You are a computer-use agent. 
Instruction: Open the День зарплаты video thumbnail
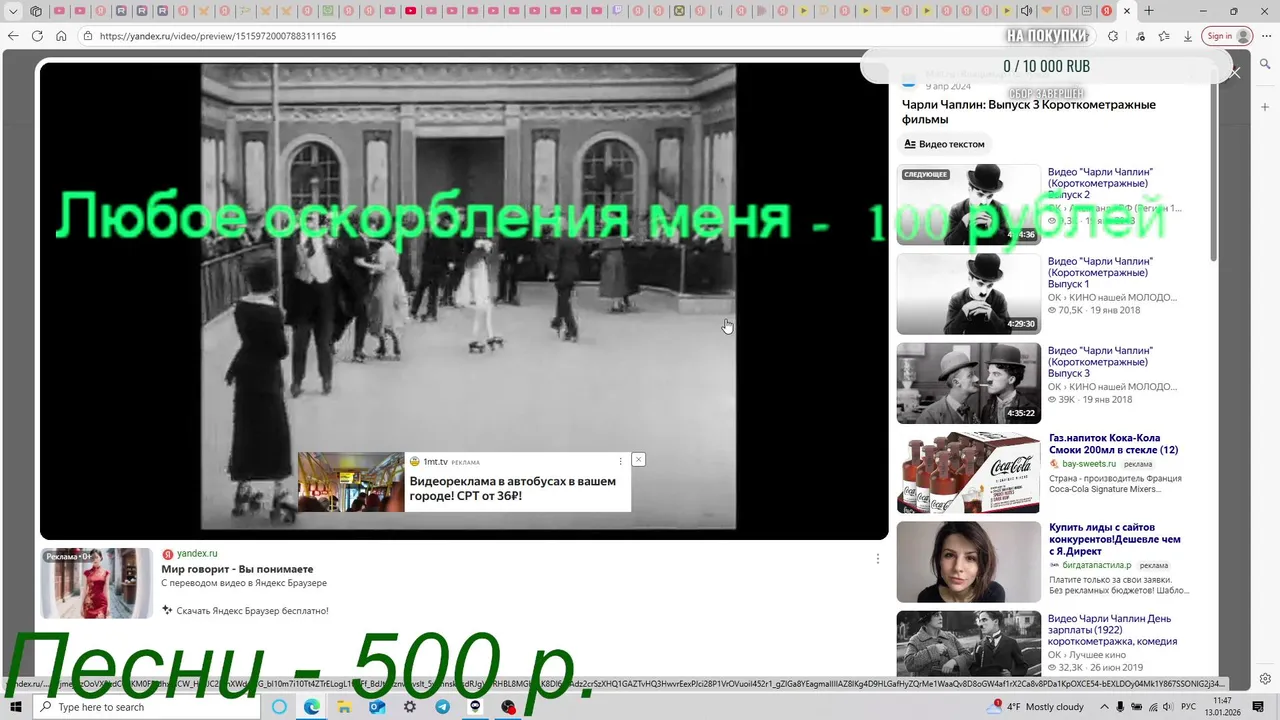point(968,645)
